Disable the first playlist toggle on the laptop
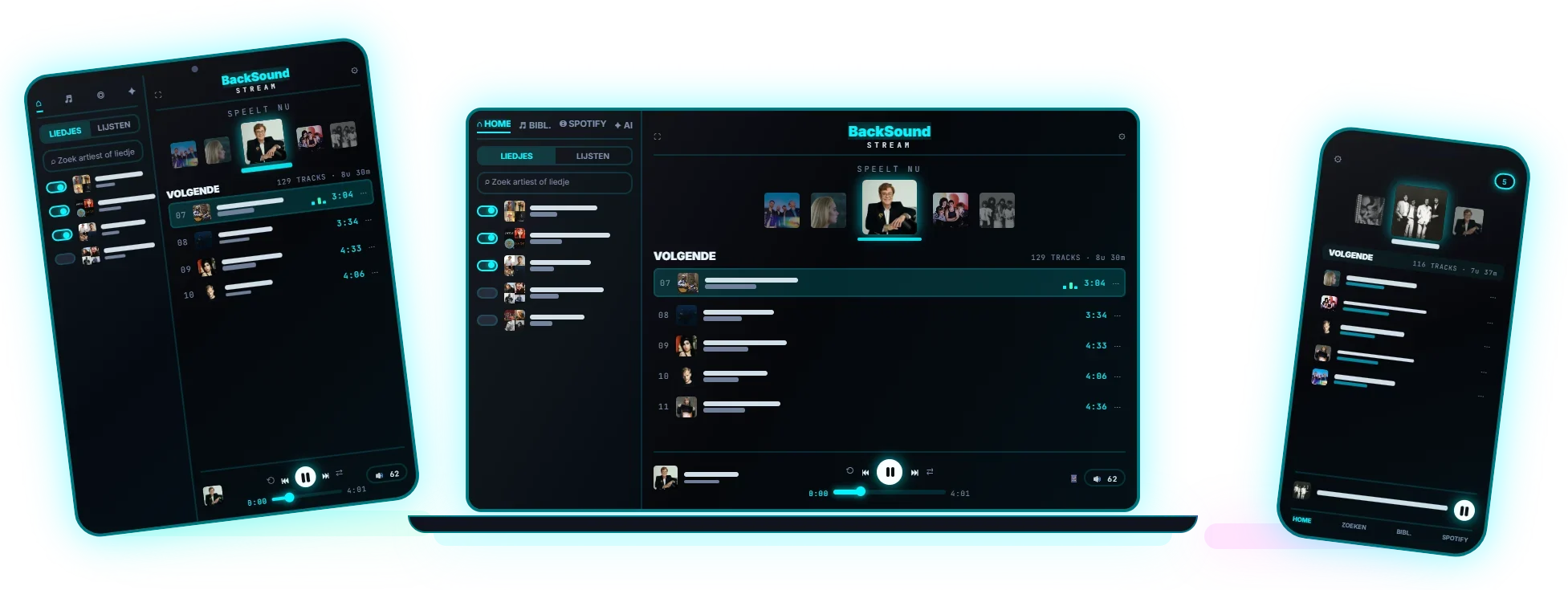Image resolution: width=1568 pixels, height=590 pixels. 487,211
